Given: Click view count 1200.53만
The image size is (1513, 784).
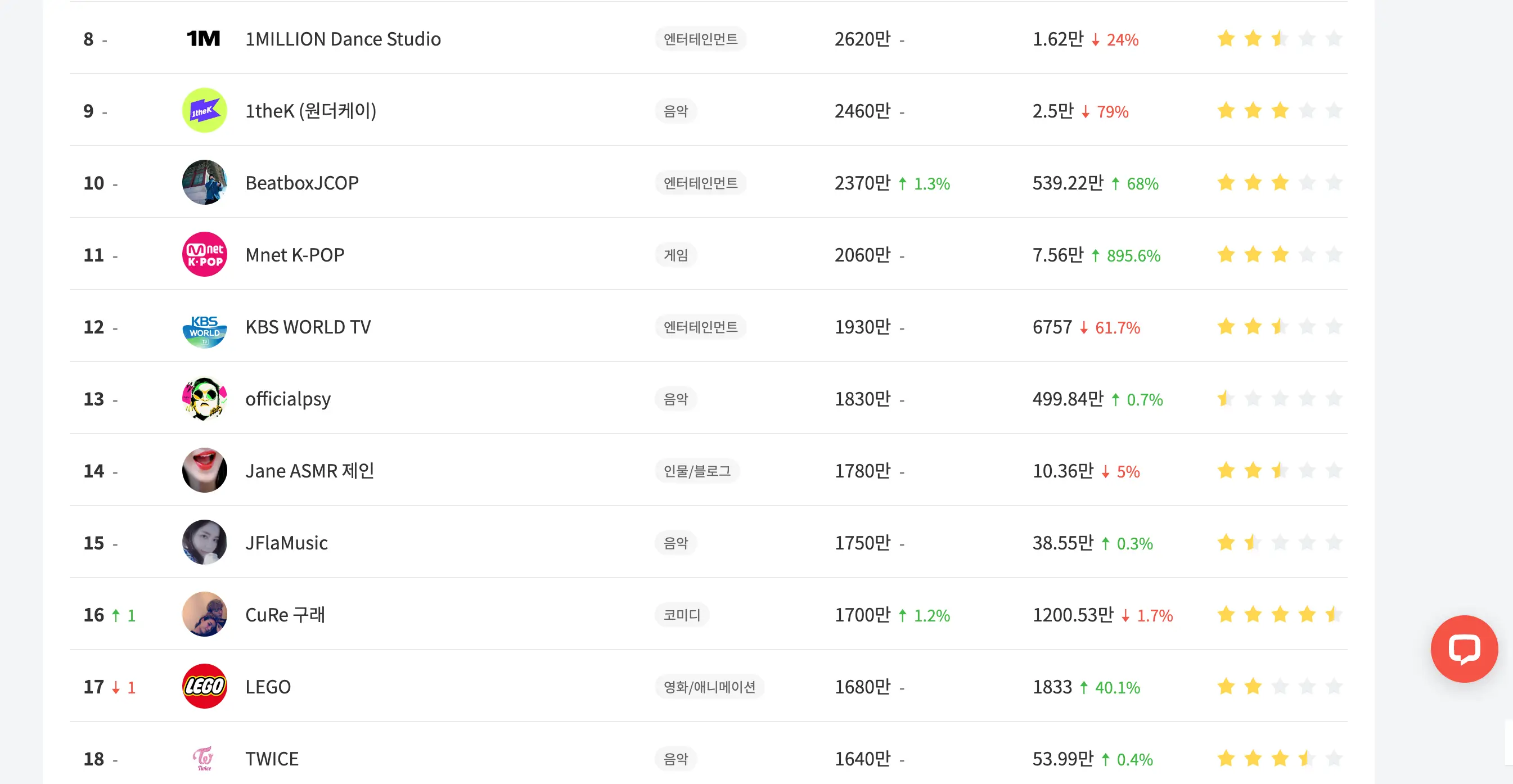Looking at the screenshot, I should click(1073, 614).
